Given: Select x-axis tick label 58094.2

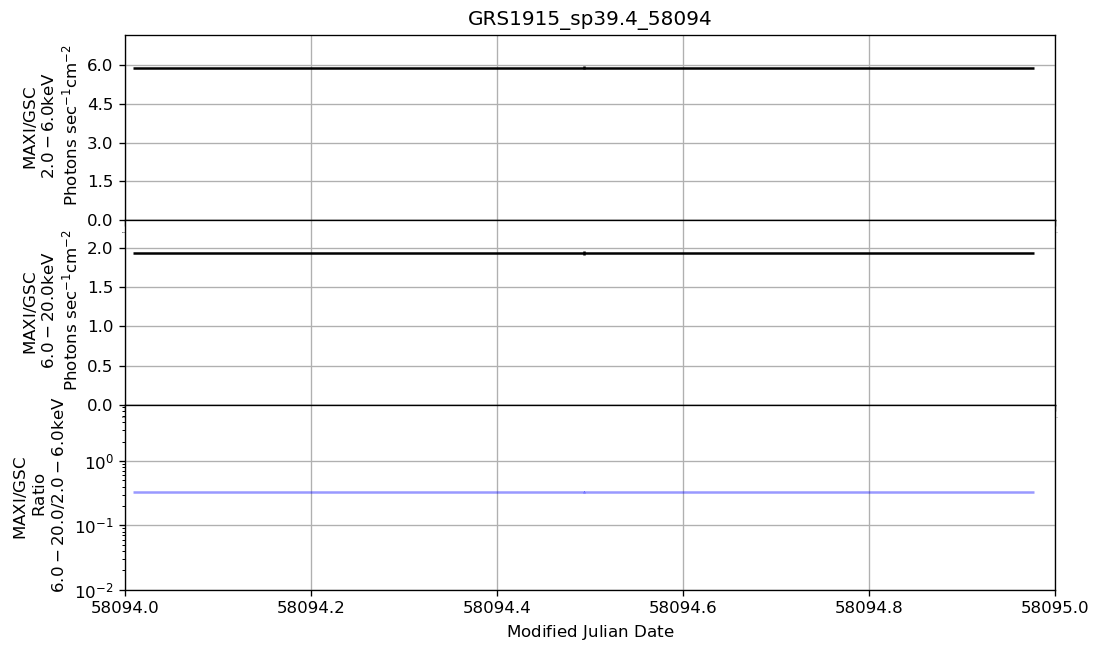Looking at the screenshot, I should [x=311, y=606].
